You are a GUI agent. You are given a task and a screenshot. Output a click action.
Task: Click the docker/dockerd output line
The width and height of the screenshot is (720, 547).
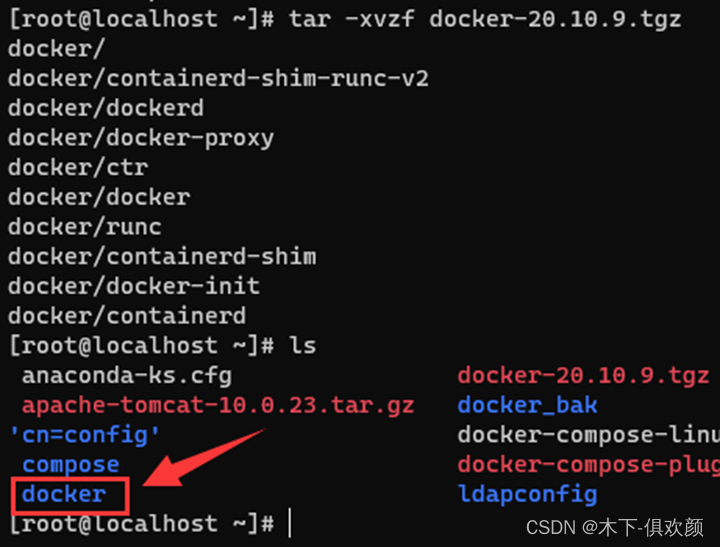[106, 108]
